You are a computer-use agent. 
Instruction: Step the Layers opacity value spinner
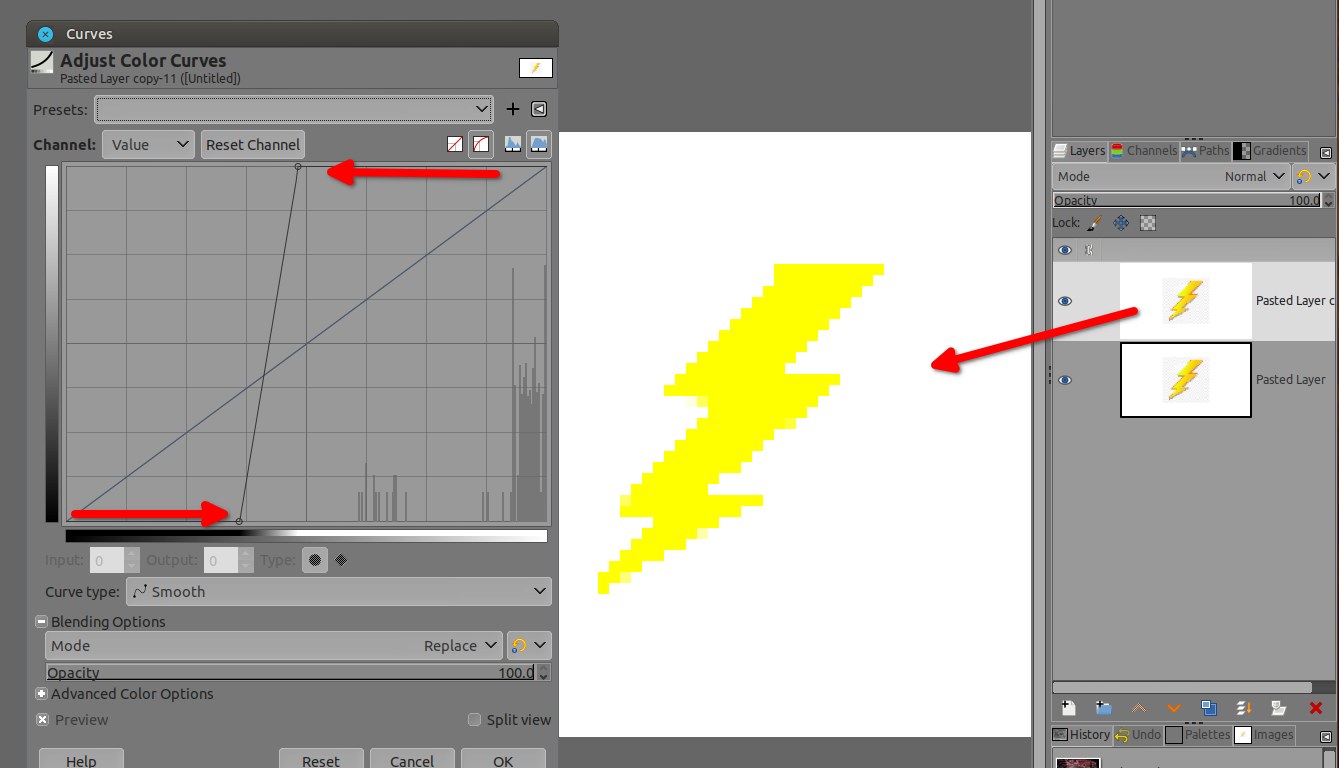point(1327,200)
